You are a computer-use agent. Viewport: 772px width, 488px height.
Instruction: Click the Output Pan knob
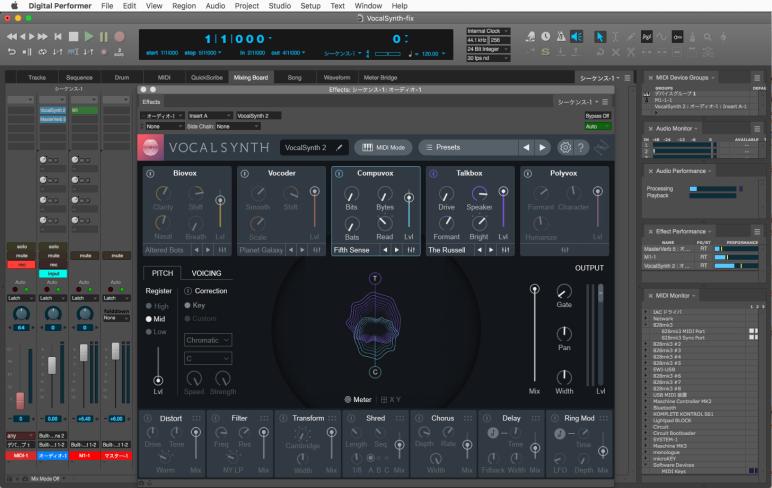pyautogui.click(x=564, y=334)
